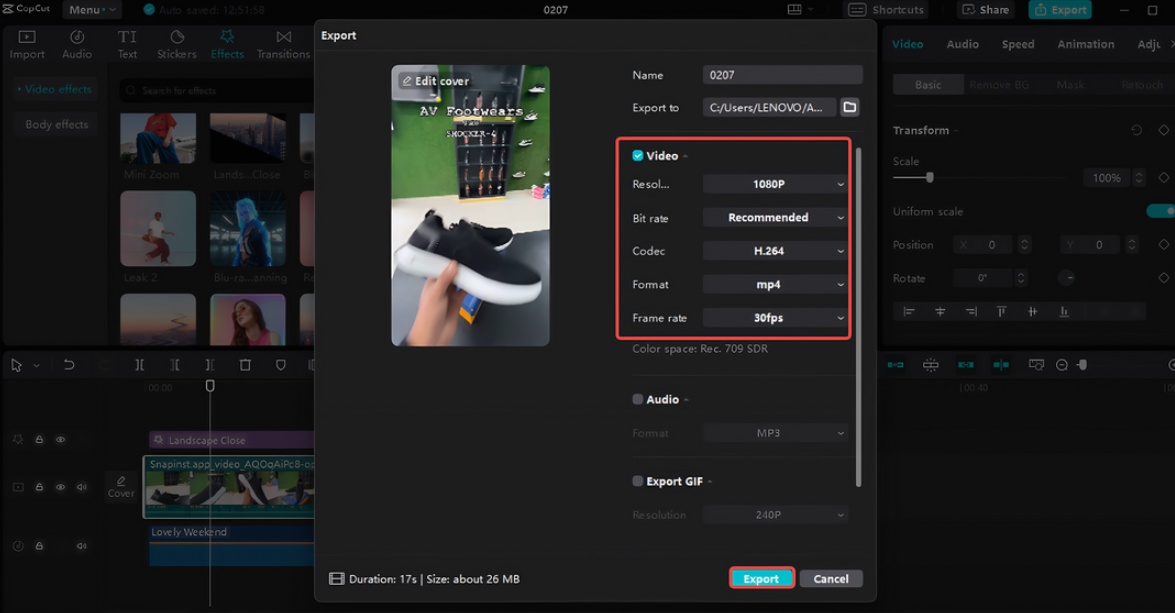Cancel the export dialog
This screenshot has width=1175, height=613.
click(x=831, y=579)
